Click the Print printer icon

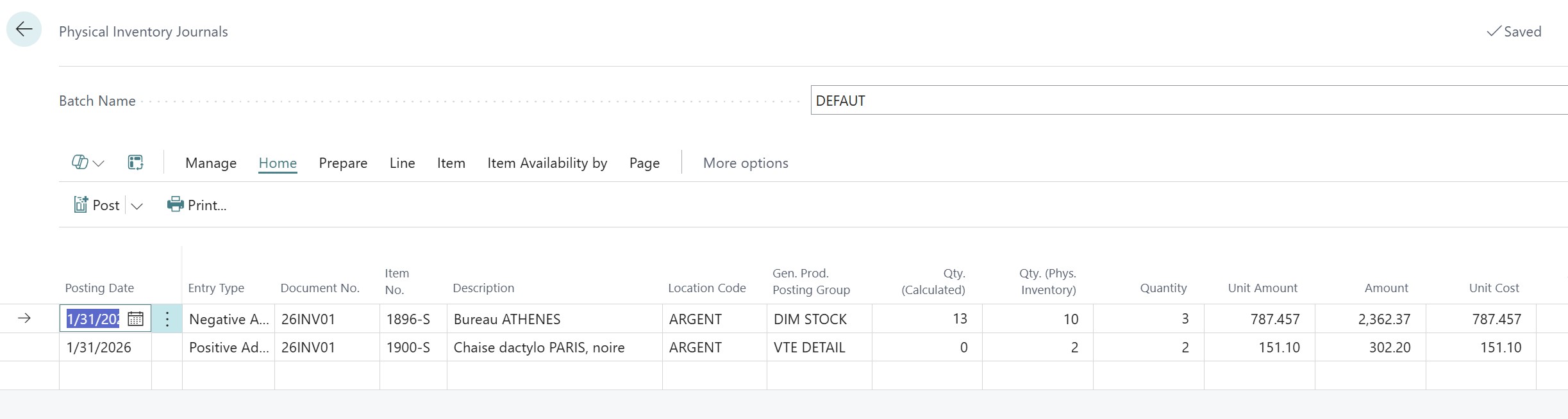point(175,205)
